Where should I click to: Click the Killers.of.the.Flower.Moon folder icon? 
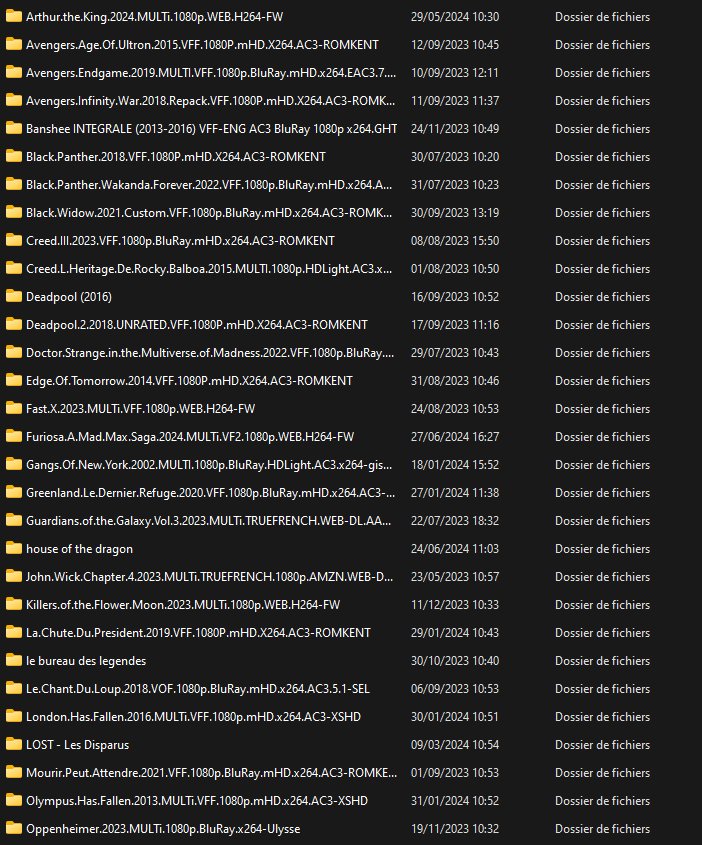13,605
